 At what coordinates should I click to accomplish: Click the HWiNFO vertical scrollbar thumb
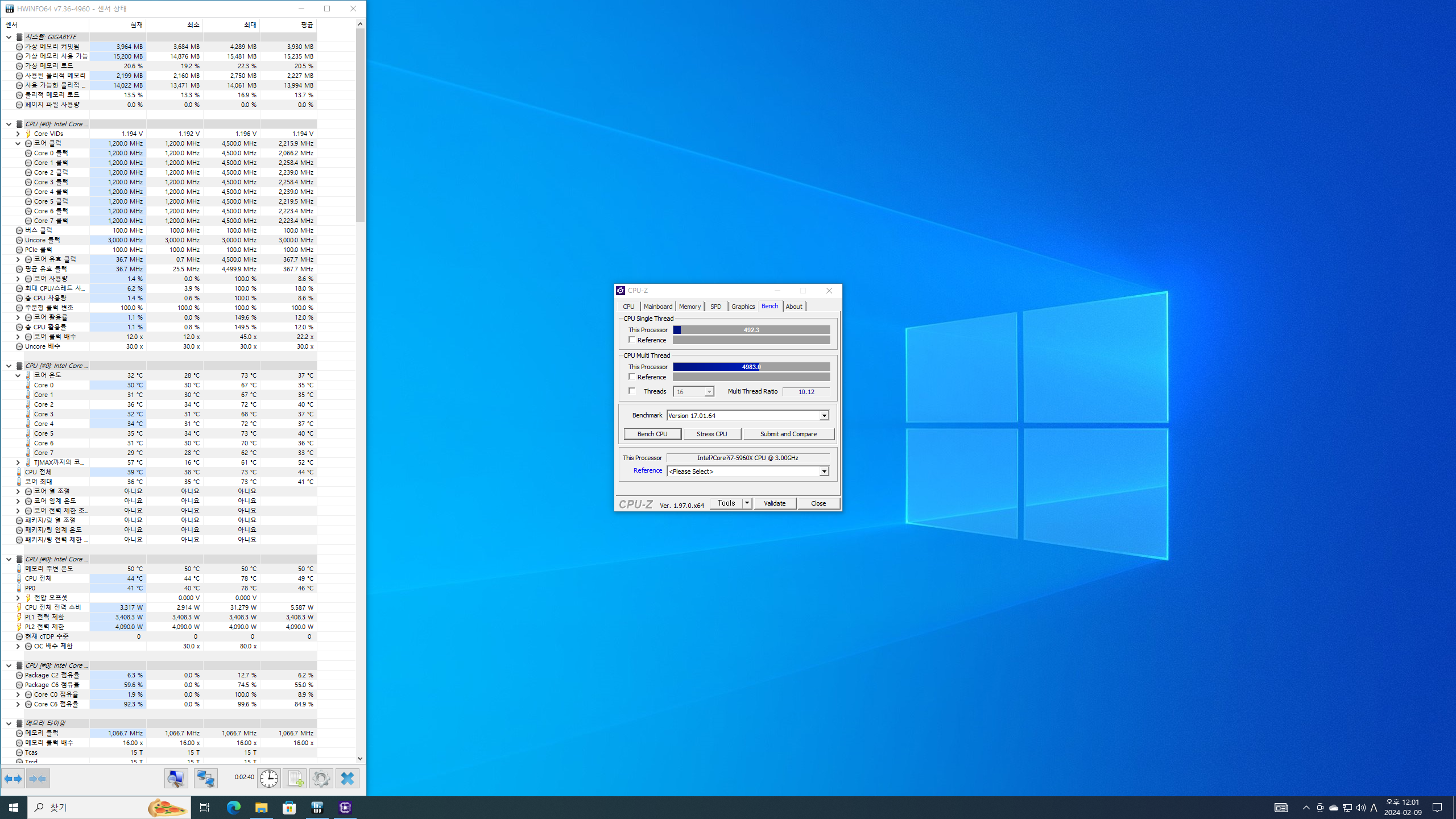pyautogui.click(x=360, y=125)
